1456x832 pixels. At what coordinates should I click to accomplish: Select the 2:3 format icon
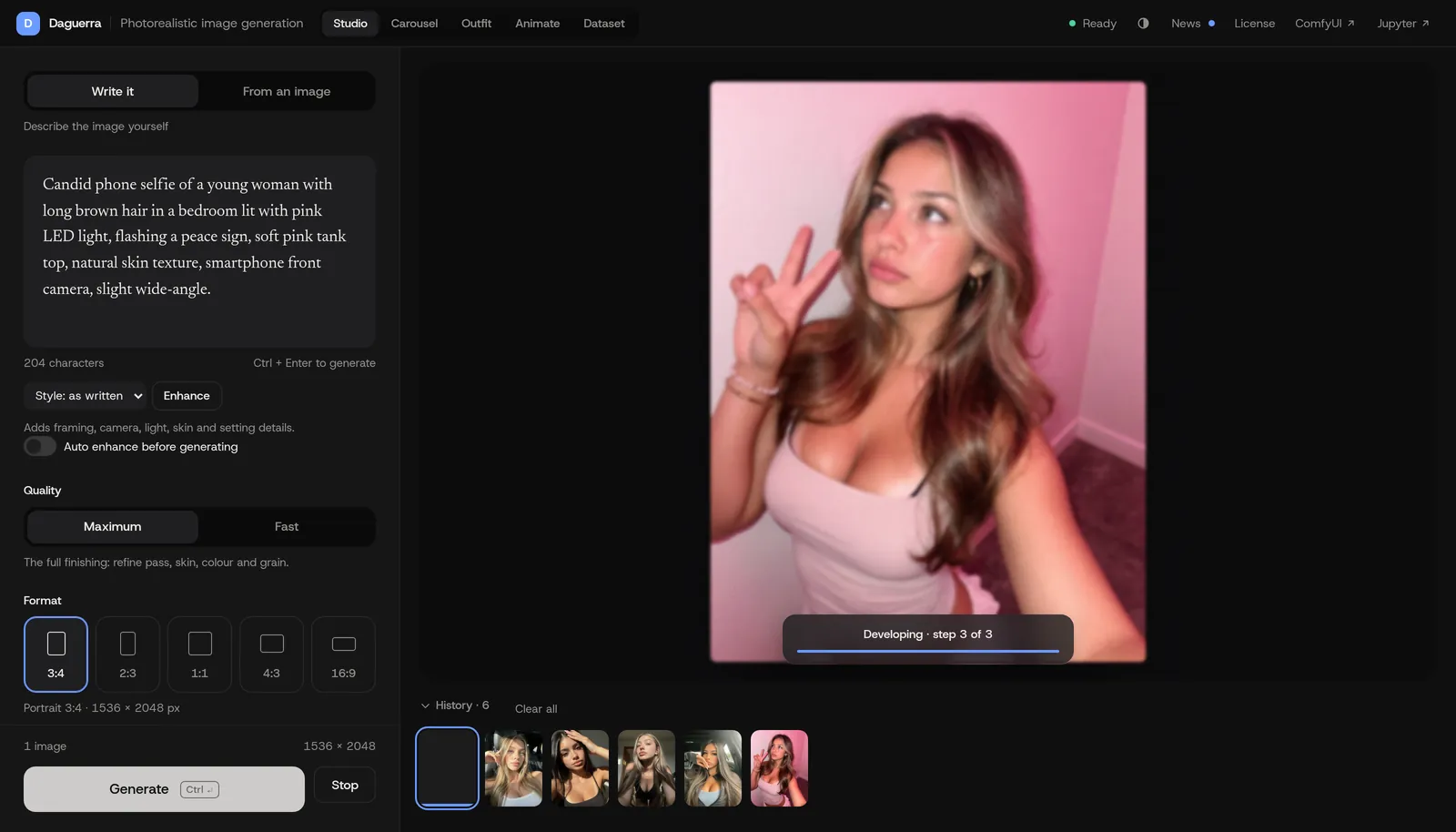[x=127, y=654]
